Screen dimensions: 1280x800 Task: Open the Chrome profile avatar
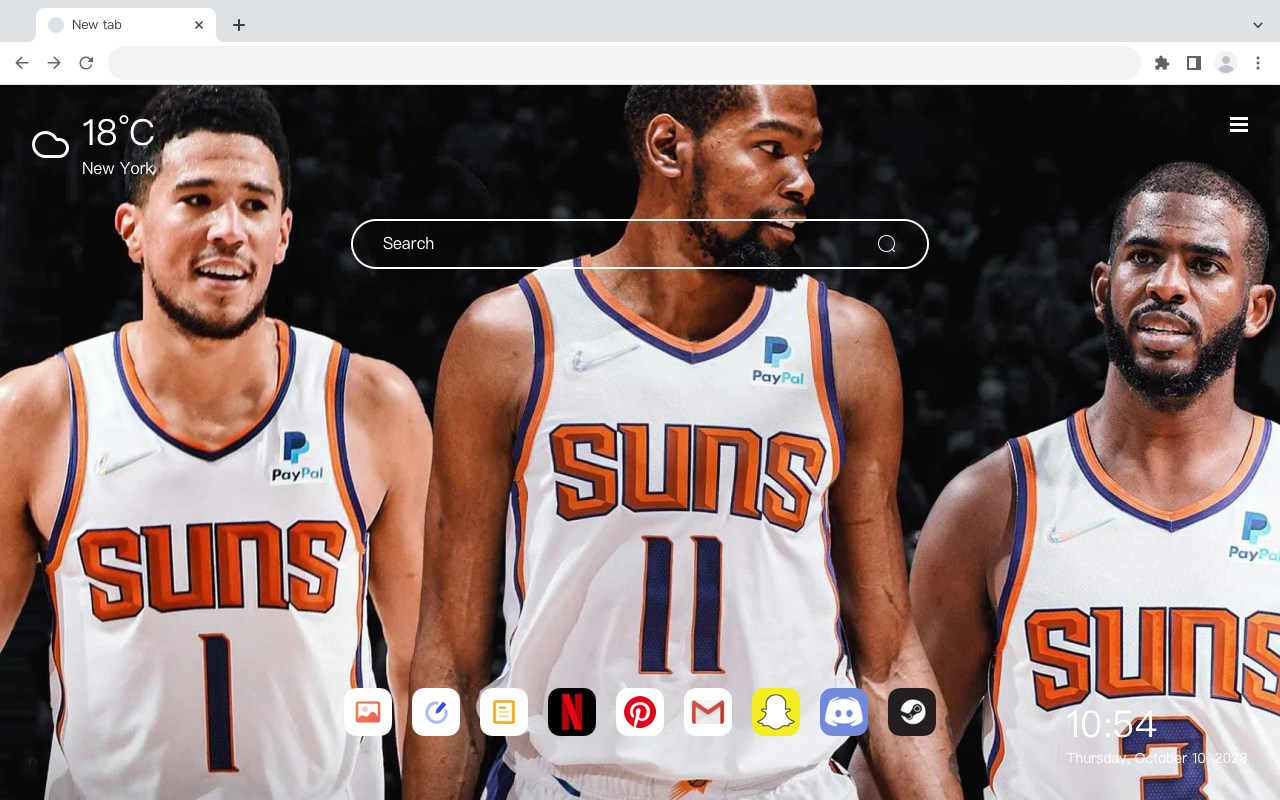1226,63
